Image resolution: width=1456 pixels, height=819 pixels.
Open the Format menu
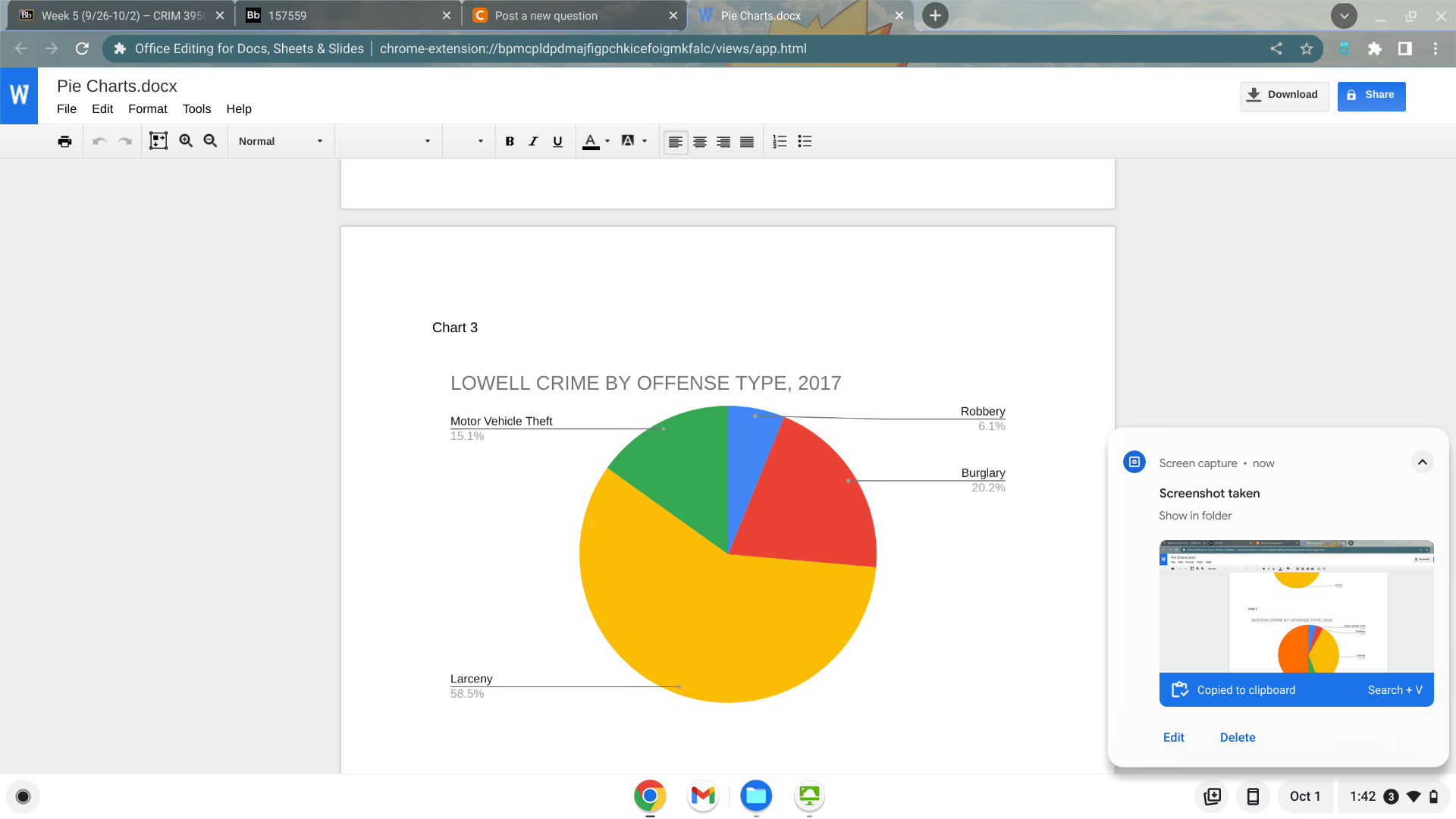tap(147, 108)
